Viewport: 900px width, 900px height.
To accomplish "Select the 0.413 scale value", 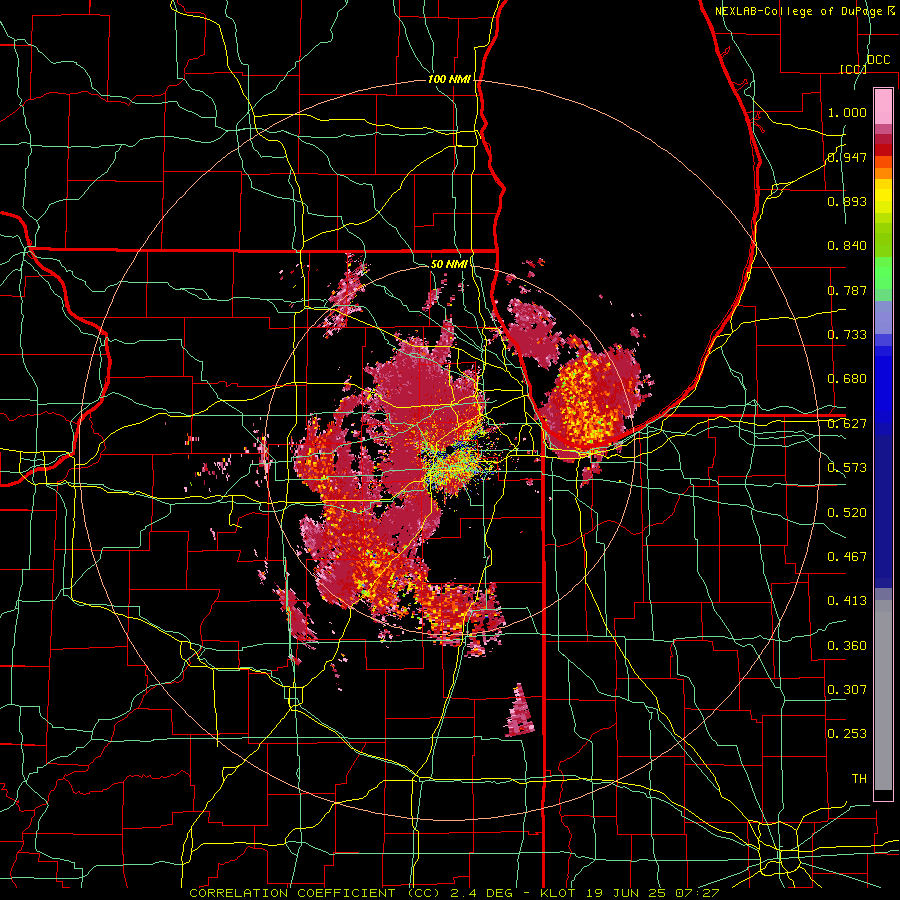I will 847,600.
